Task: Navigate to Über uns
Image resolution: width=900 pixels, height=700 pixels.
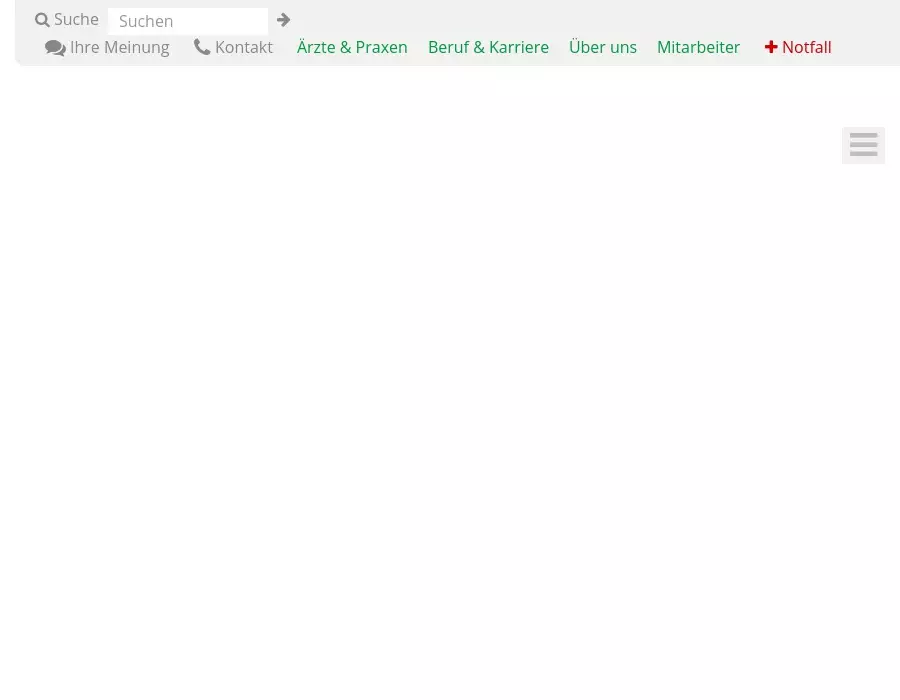Action: (x=602, y=47)
